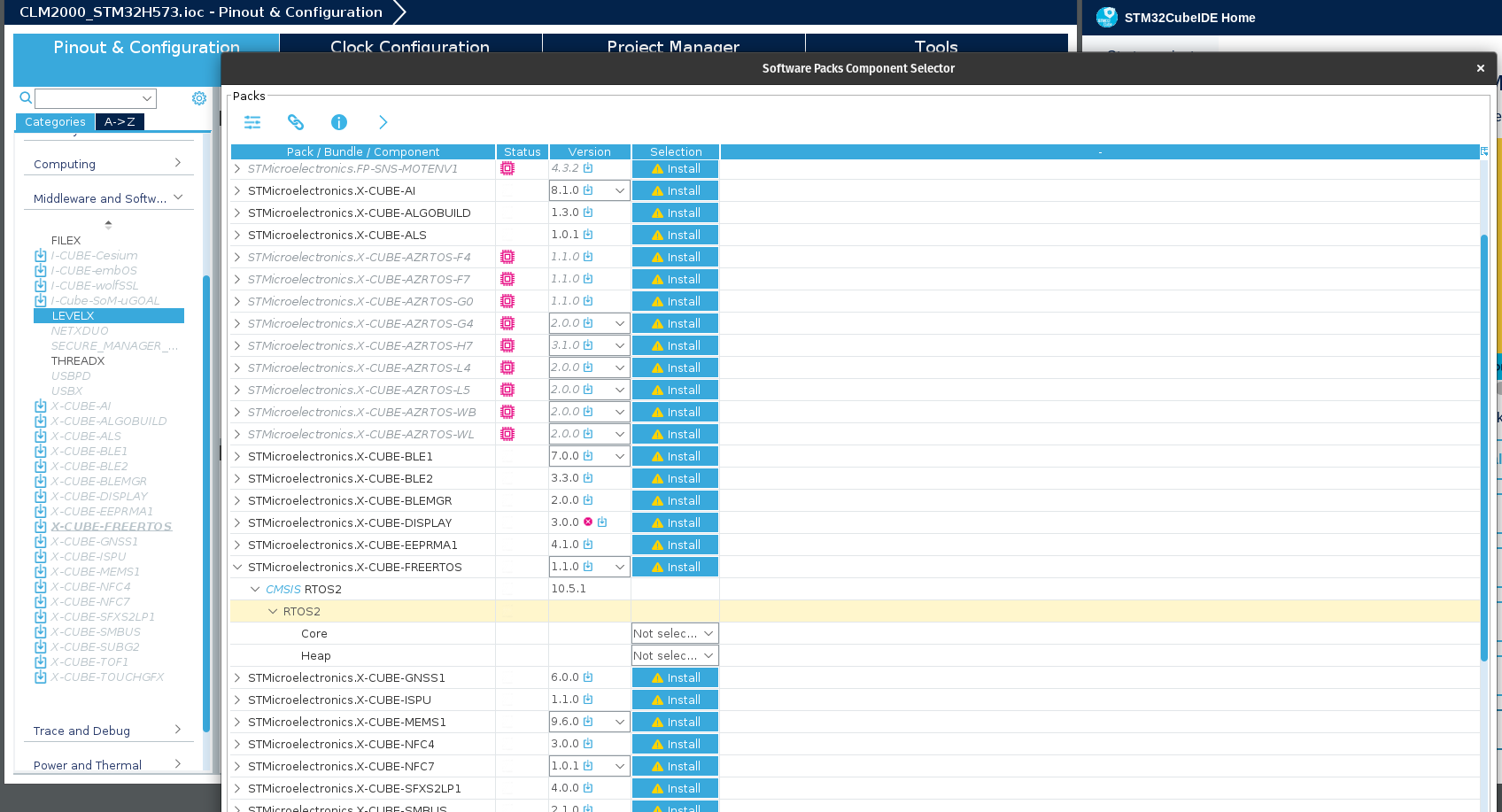The image size is (1502, 812).
Task: Open the Heap selection dropdown under RTOS2
Action: click(675, 655)
